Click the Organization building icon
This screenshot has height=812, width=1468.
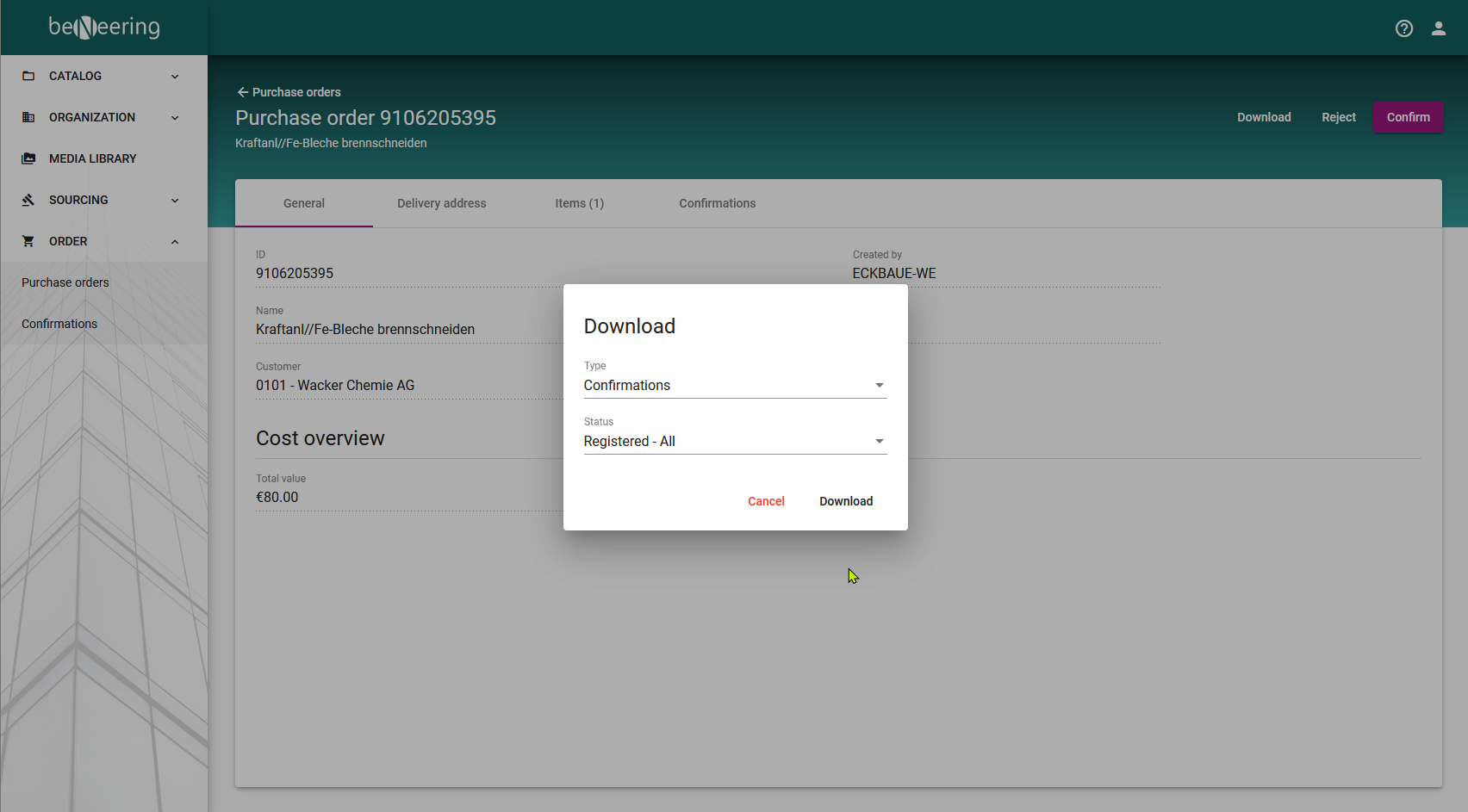[28, 117]
